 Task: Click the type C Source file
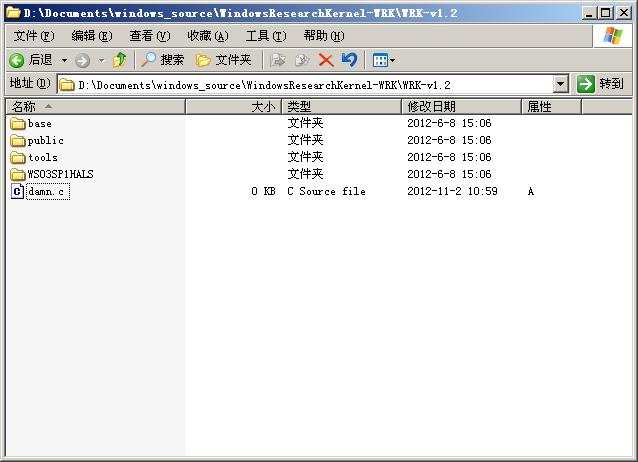[x=326, y=191]
